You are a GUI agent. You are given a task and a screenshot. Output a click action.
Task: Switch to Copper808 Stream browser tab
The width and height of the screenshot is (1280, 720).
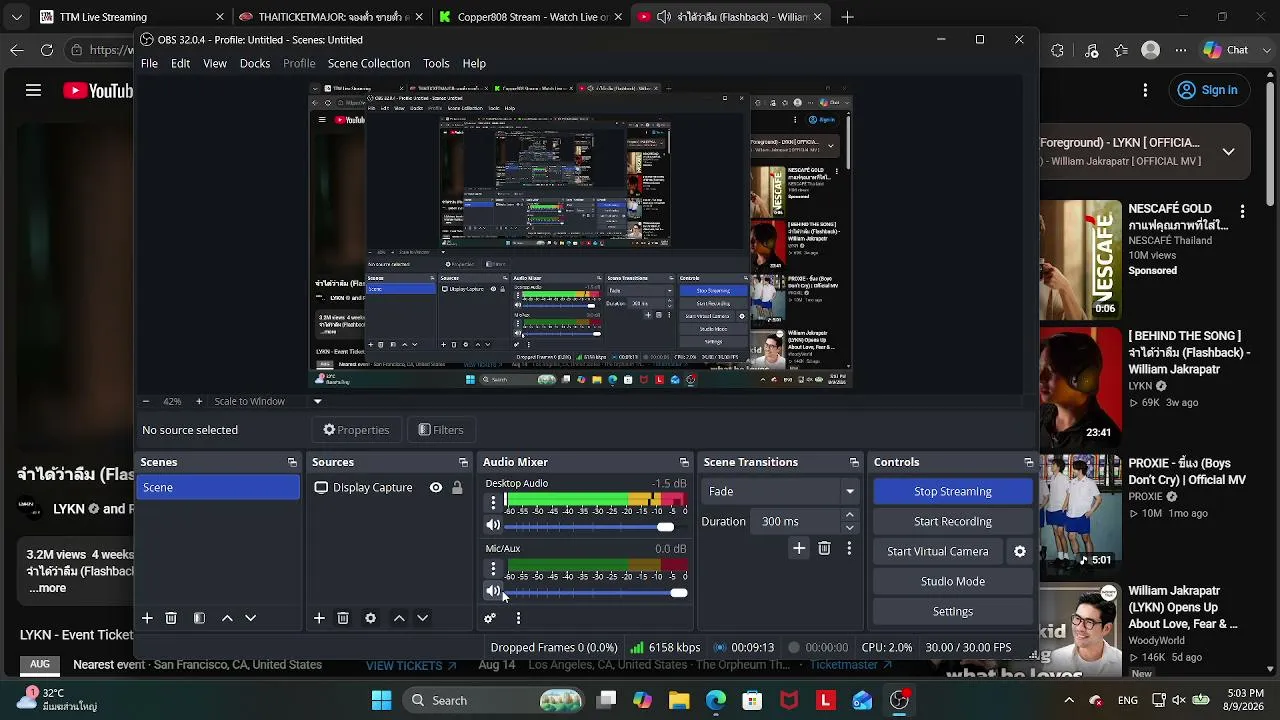532,17
